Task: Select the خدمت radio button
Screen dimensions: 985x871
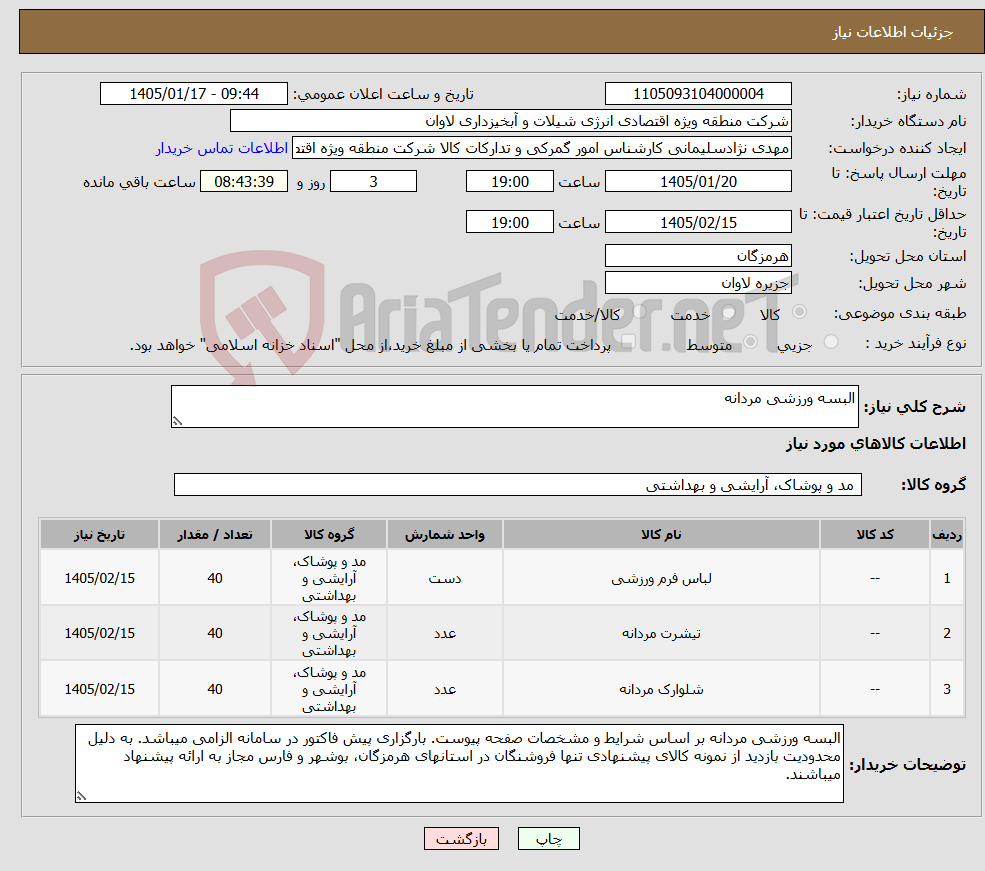Action: coord(729,311)
